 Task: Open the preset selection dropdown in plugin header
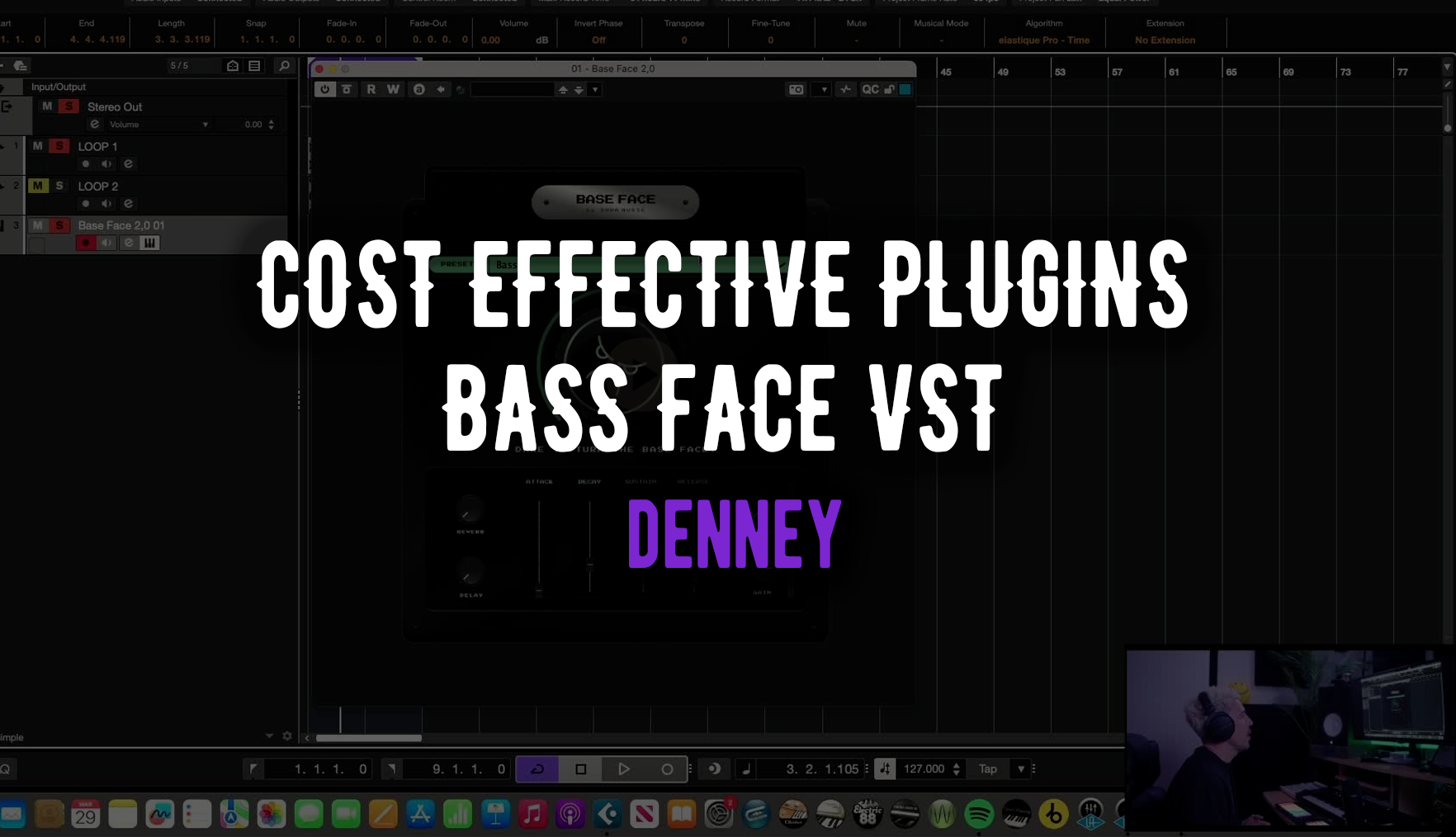(594, 89)
